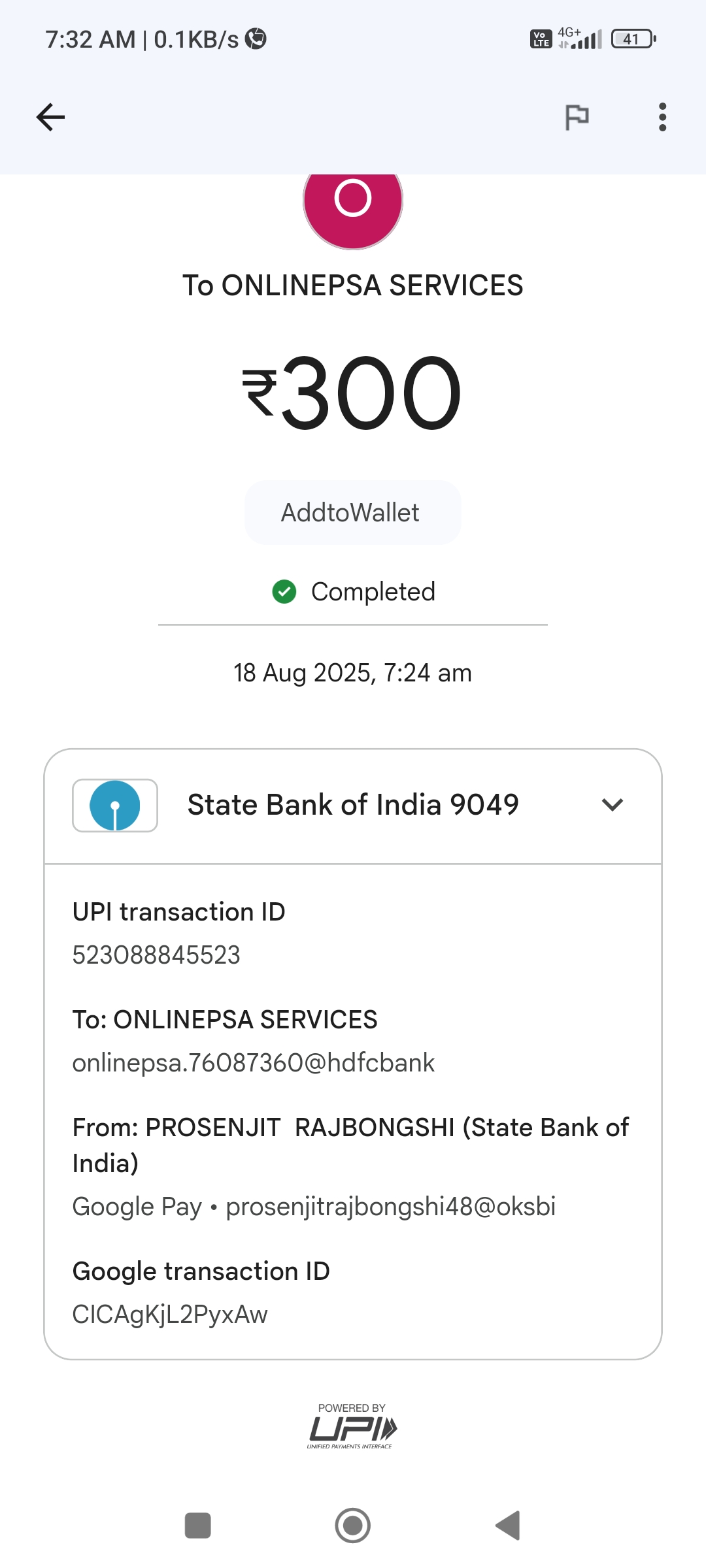Tap the To ONLINEPSA SERVICES heading
This screenshot has width=706, height=1568.
click(353, 286)
